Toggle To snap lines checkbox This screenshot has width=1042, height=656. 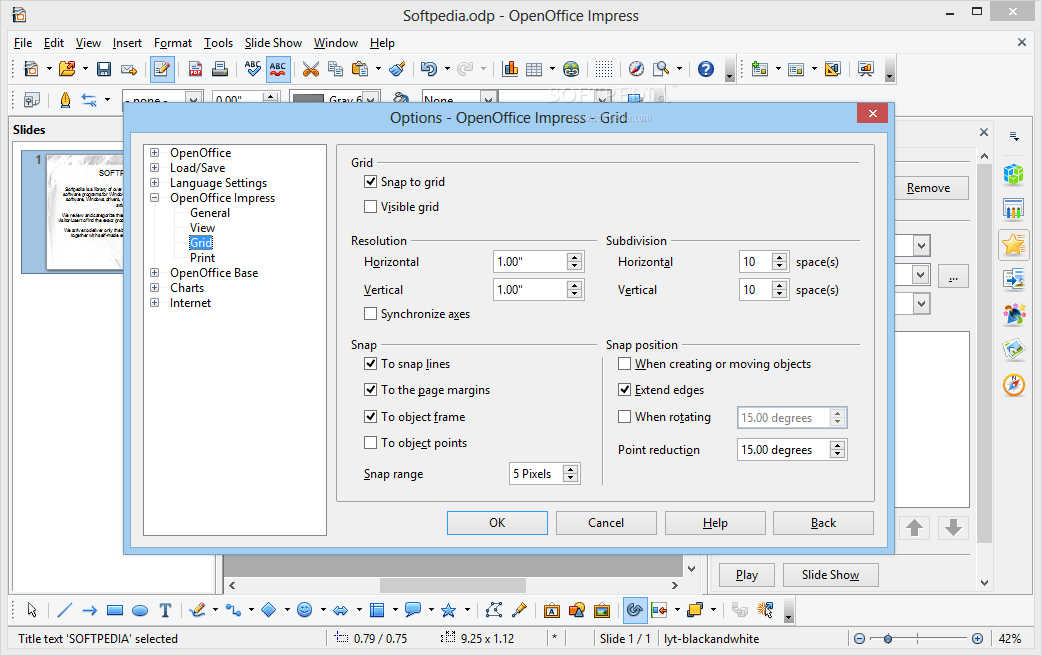371,364
